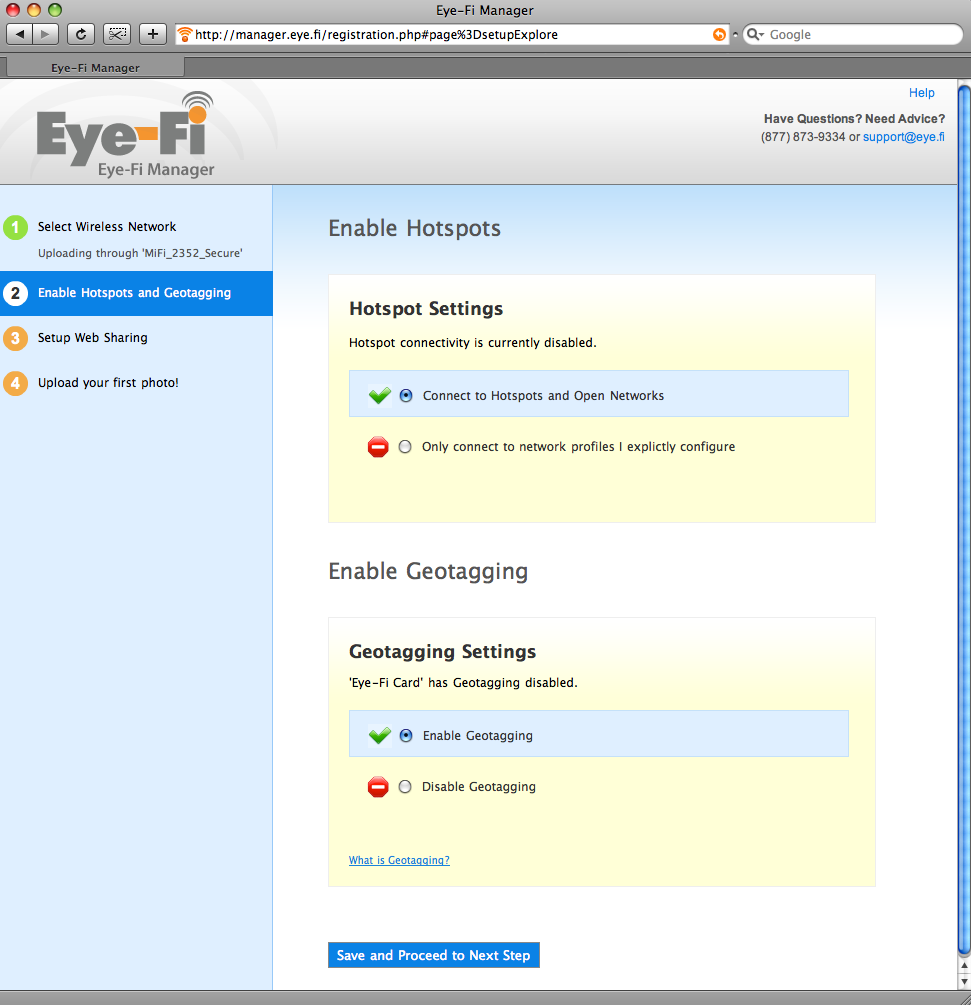
Task: Click the Enable Hotspots page heading
Action: 415,228
